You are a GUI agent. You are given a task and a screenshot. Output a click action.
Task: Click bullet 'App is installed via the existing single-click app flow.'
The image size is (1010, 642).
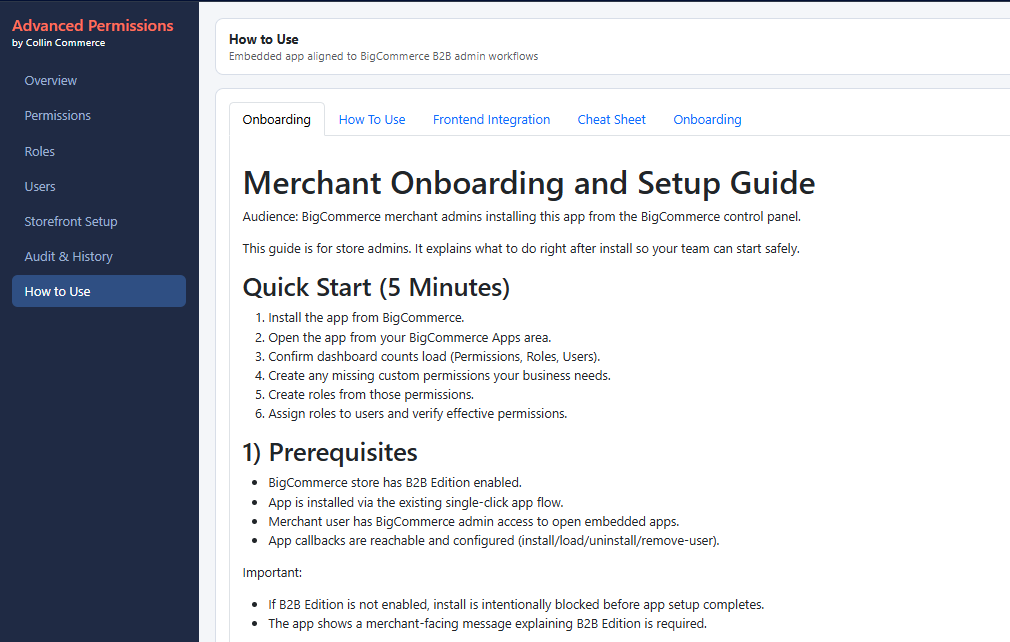(x=416, y=502)
